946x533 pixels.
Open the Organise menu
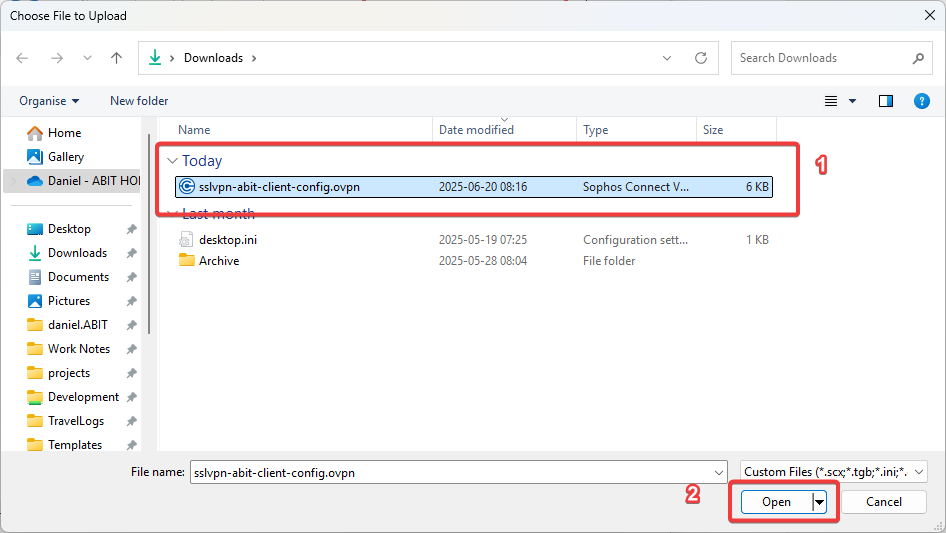49,101
